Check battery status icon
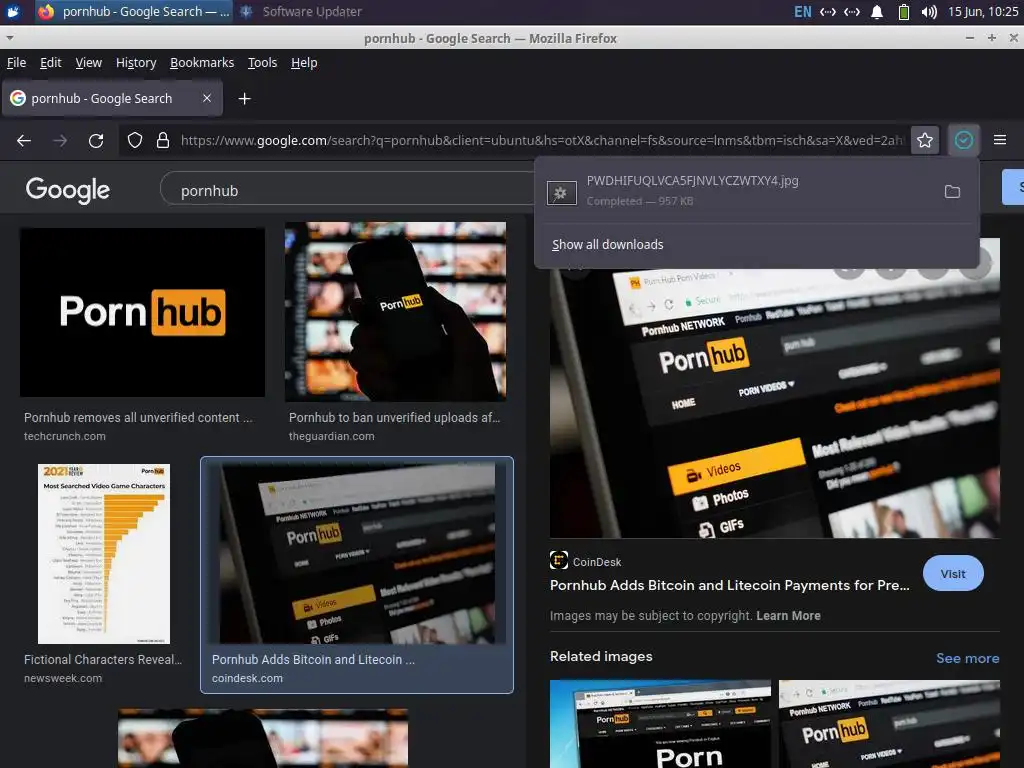The width and height of the screenshot is (1024, 768). click(x=904, y=12)
